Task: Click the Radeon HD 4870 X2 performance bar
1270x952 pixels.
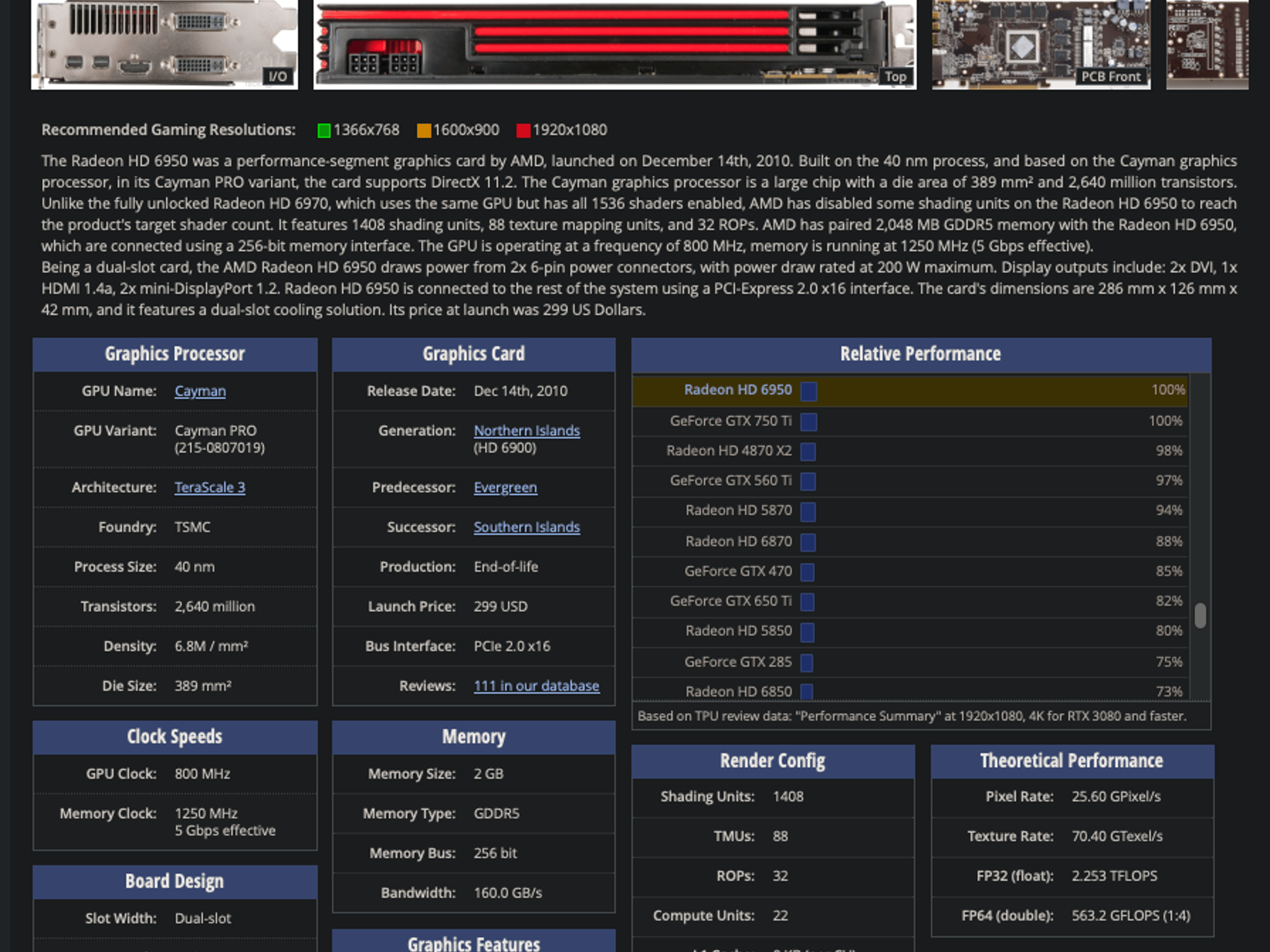Action: click(x=808, y=452)
